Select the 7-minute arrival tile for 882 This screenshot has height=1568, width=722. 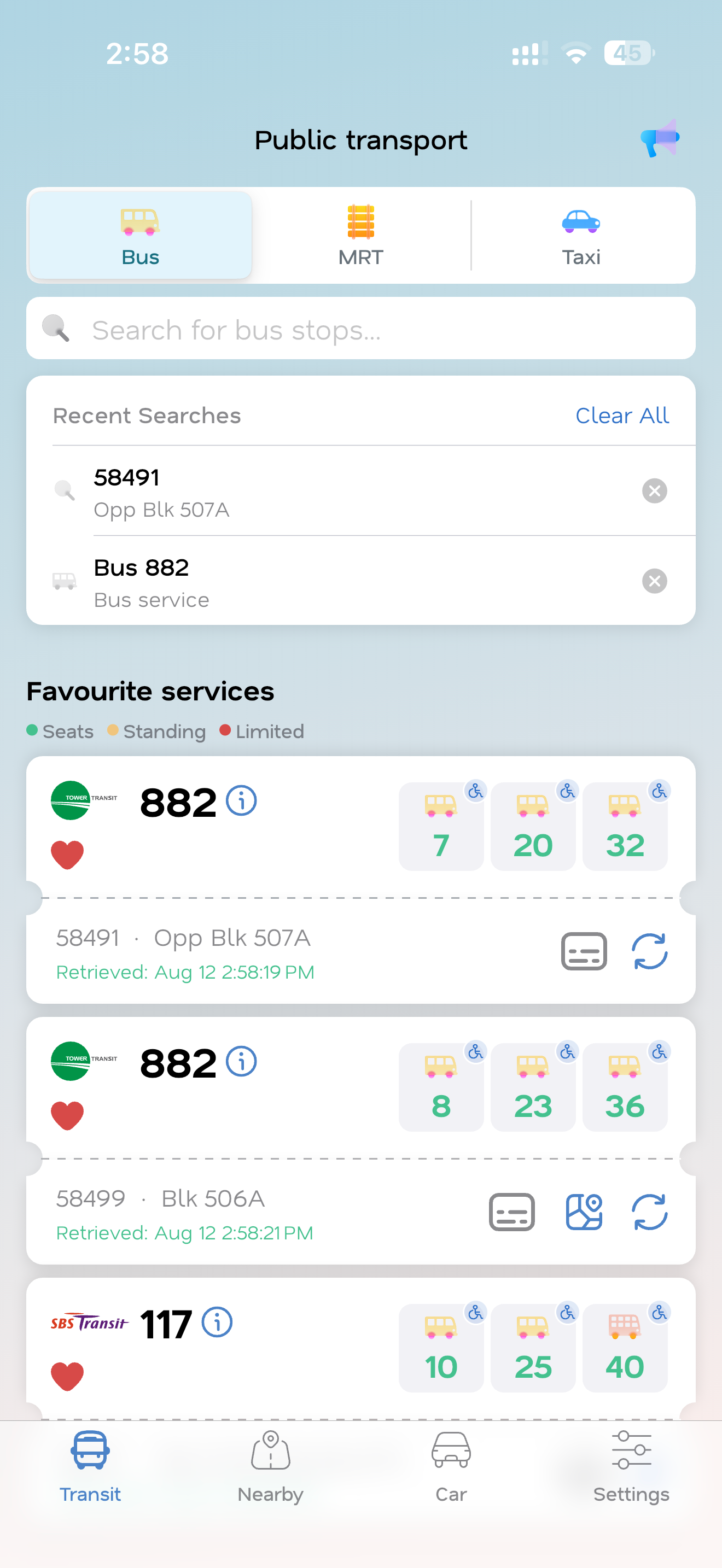pos(441,827)
